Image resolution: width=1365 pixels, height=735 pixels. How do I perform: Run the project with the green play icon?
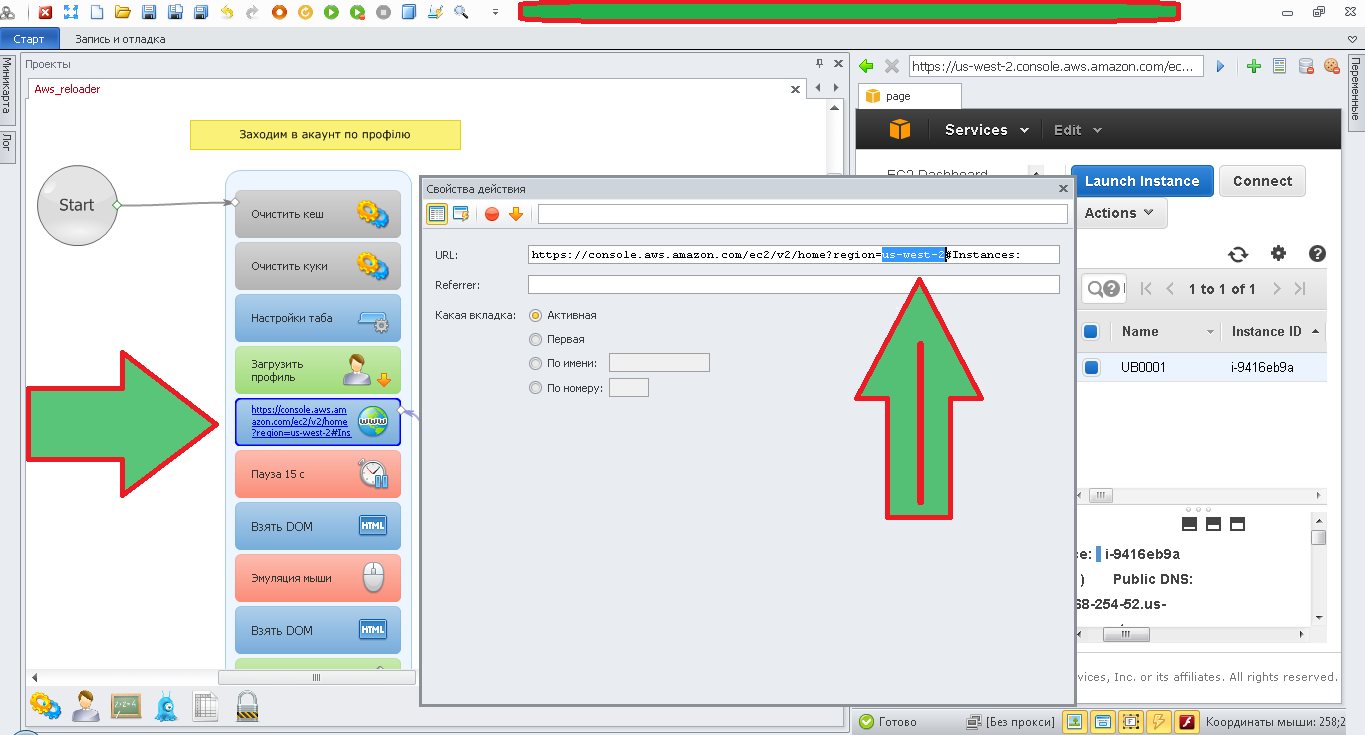pyautogui.click(x=331, y=12)
